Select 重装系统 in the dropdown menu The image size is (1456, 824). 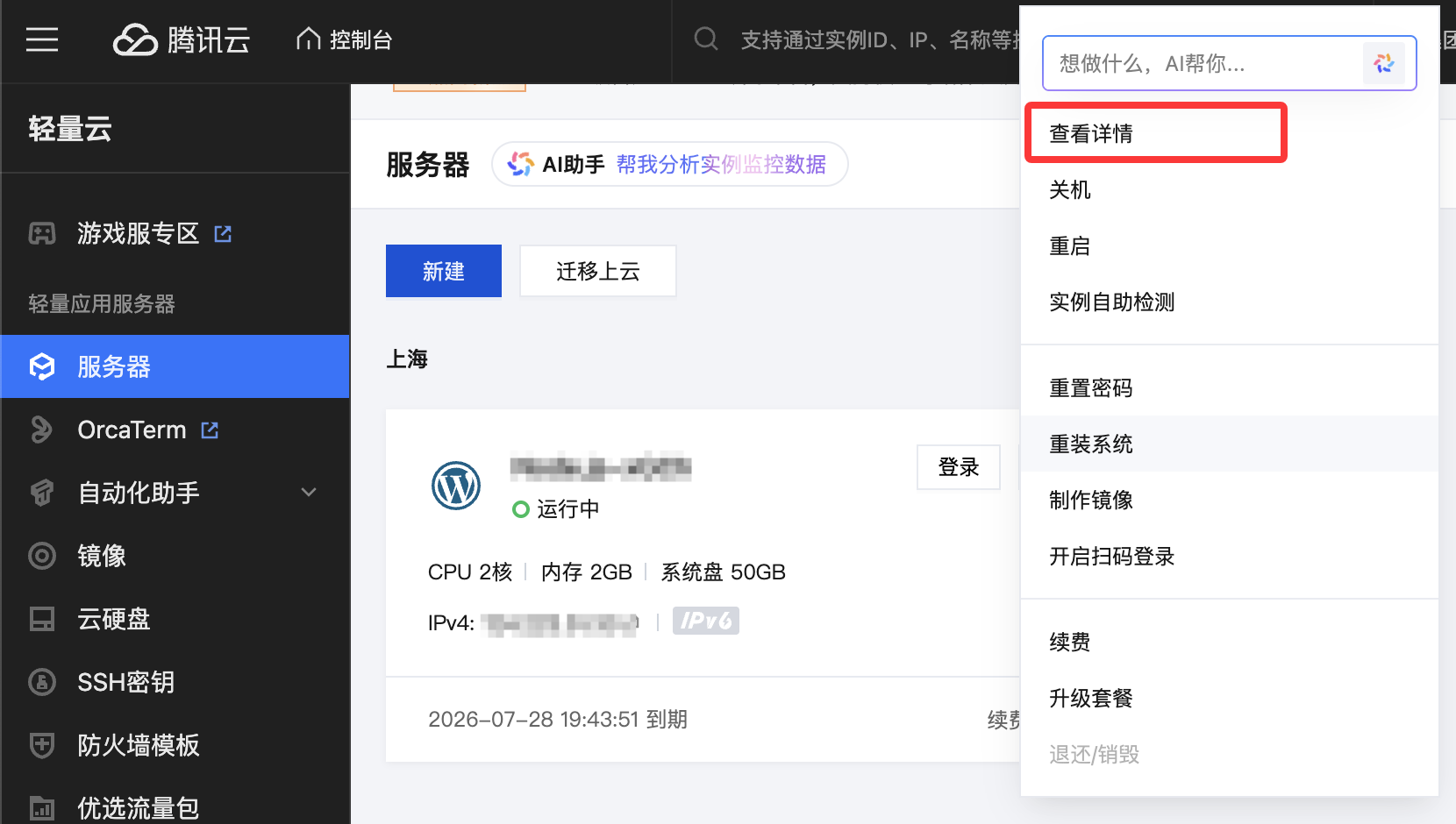[x=1091, y=444]
